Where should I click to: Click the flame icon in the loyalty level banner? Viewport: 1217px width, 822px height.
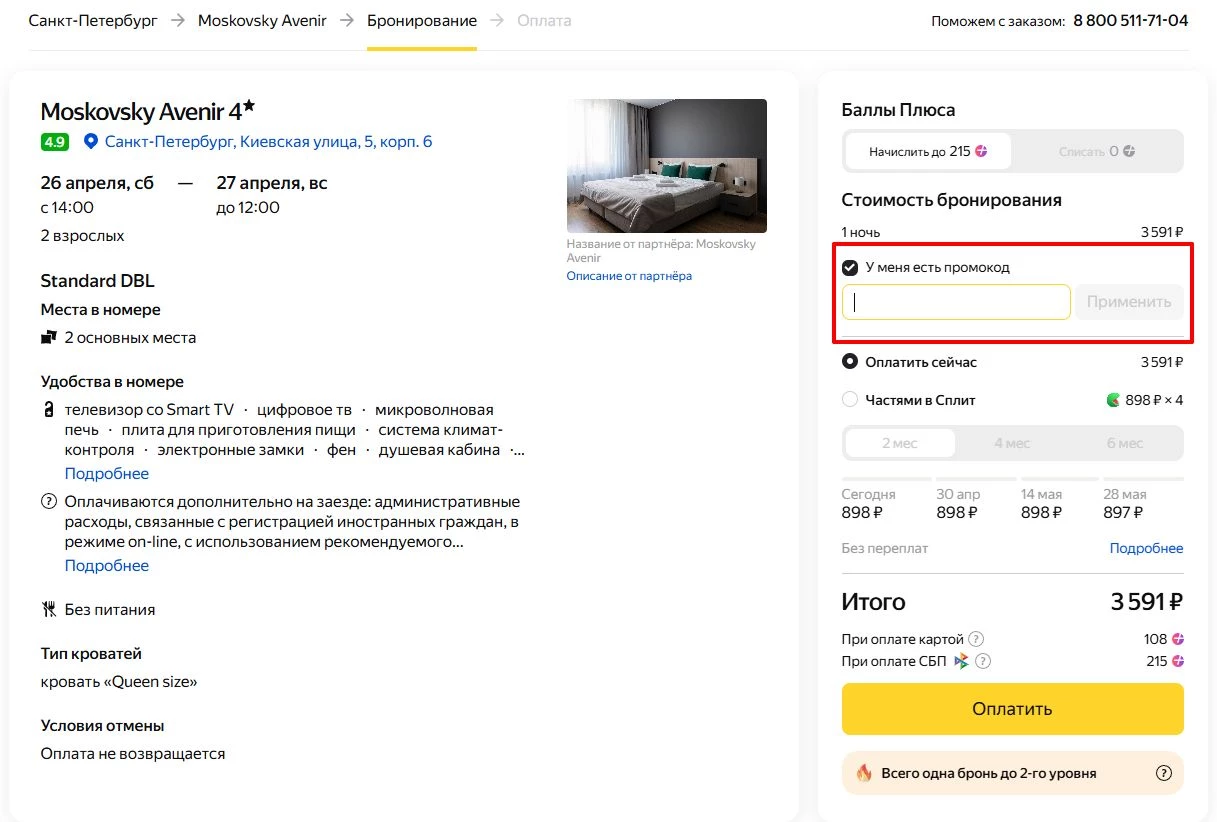[x=864, y=772]
